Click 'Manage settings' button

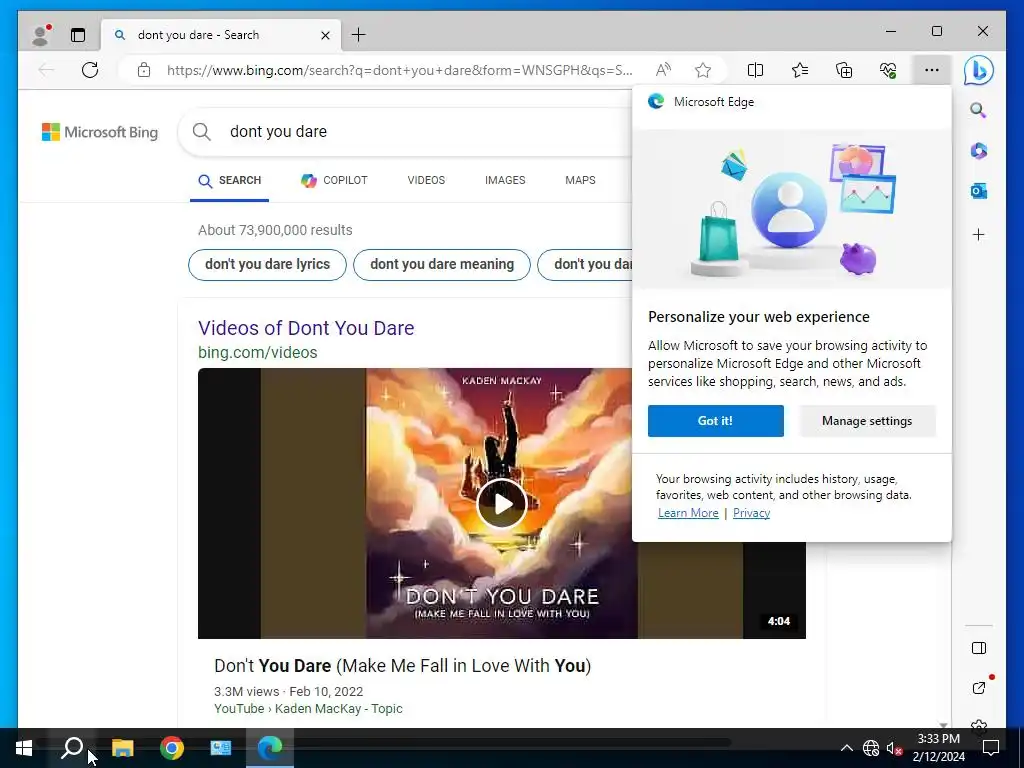[x=867, y=421]
